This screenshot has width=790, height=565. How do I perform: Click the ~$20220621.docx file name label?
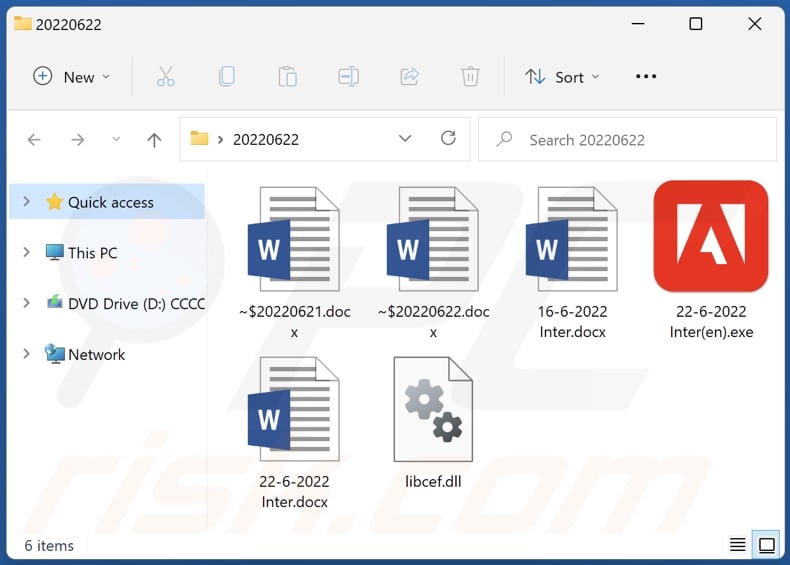[294, 322]
